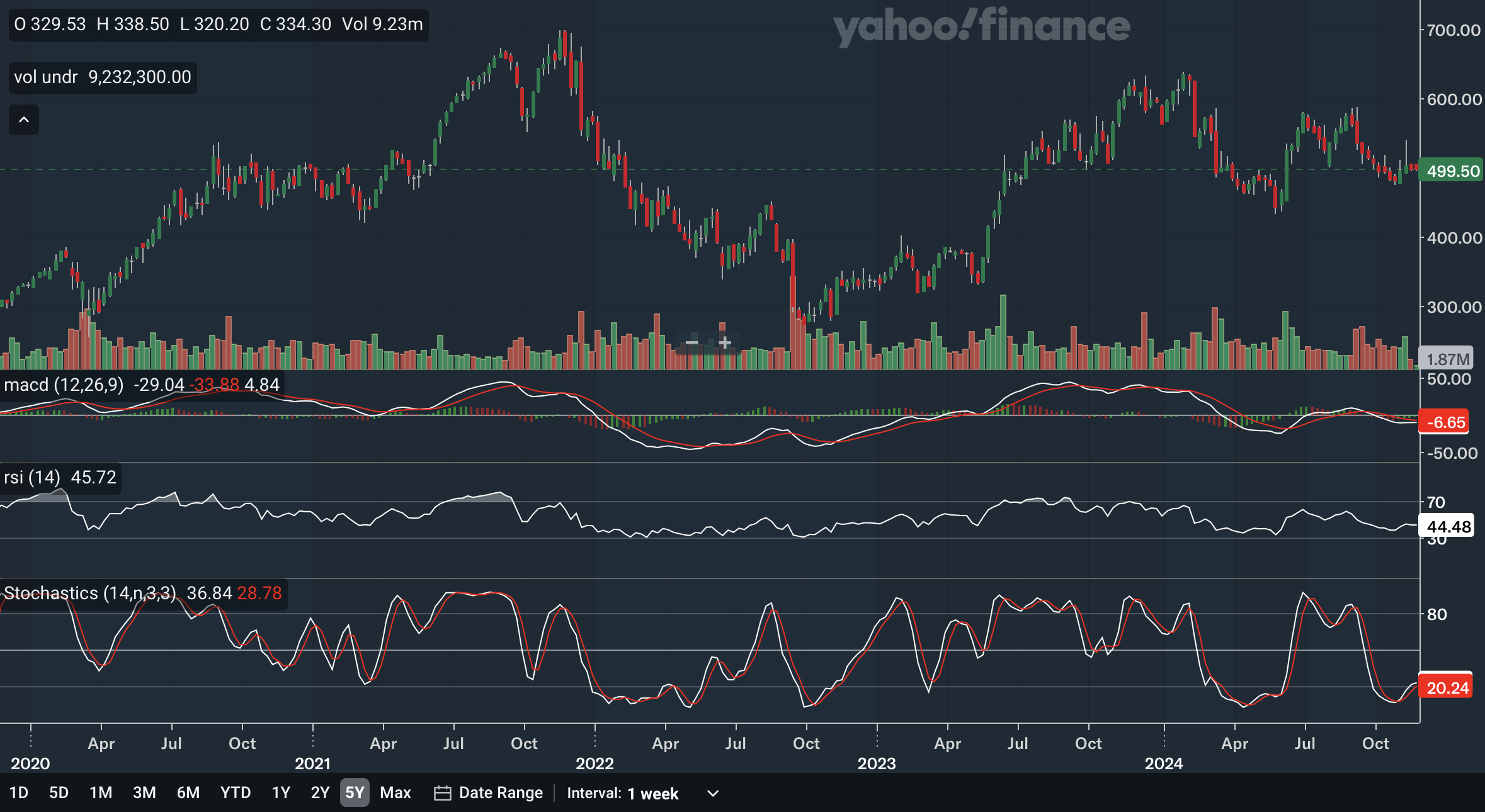
Task: Click the rsi (14) indicator label
Action: pos(31,477)
